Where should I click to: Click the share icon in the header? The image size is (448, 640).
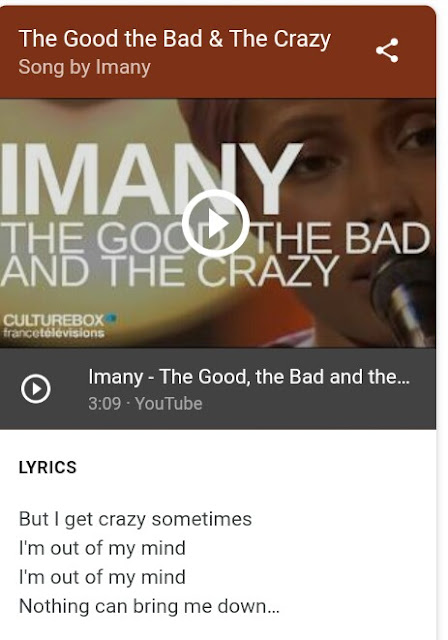pyautogui.click(x=387, y=50)
